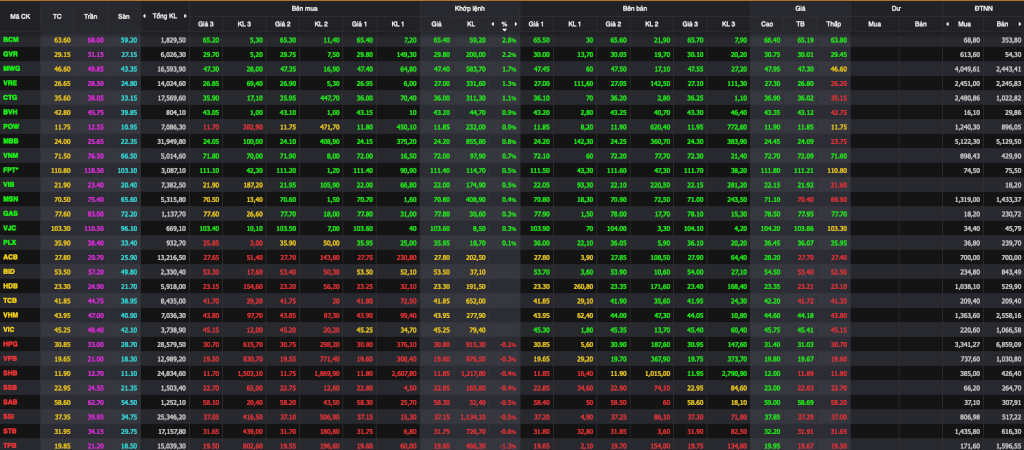Screen dimensions: 1024x450
Task: Click SSI total volume 25,346,20
Action: tap(173, 415)
